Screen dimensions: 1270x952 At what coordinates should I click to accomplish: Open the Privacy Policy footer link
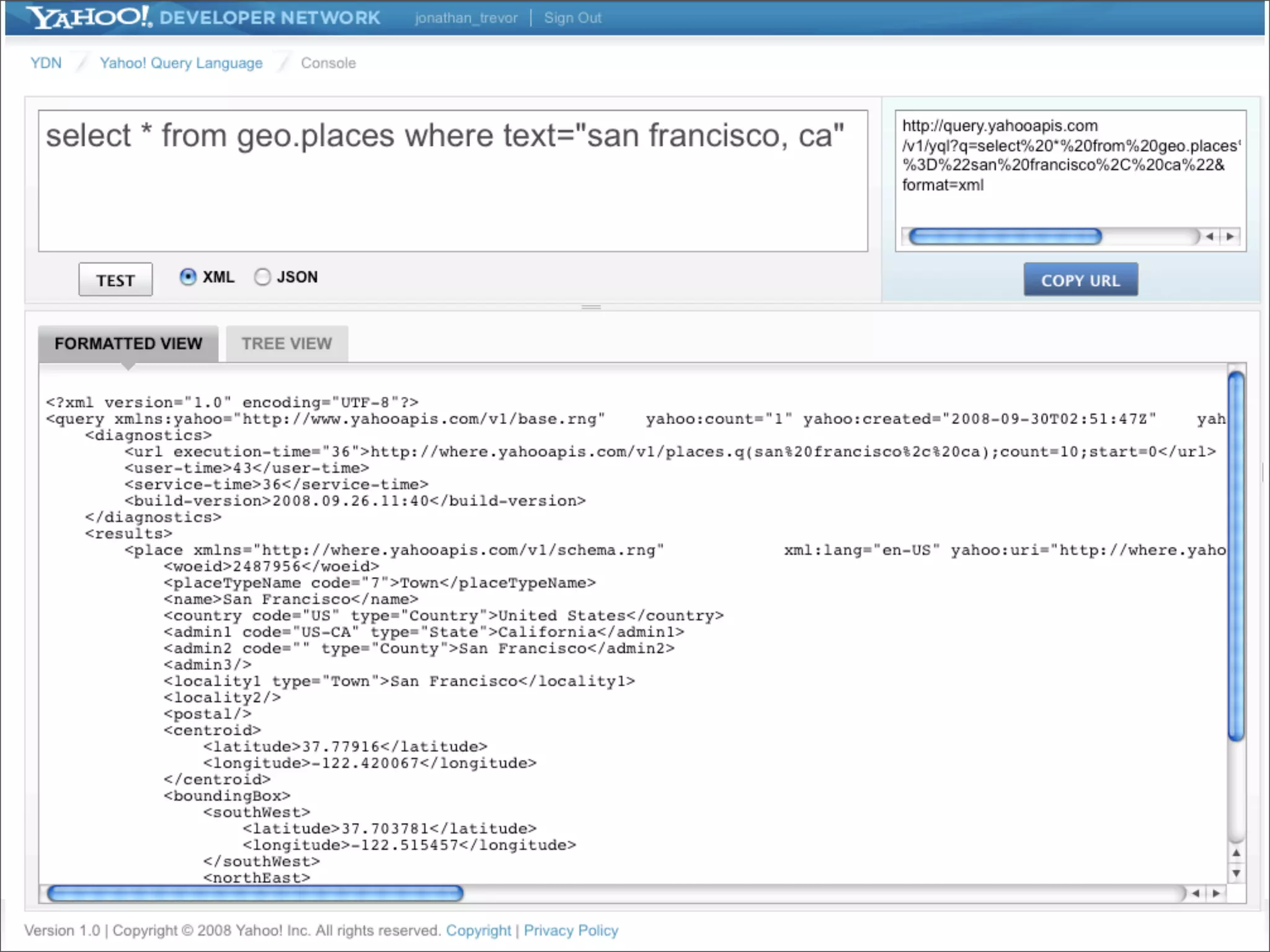pyautogui.click(x=571, y=930)
